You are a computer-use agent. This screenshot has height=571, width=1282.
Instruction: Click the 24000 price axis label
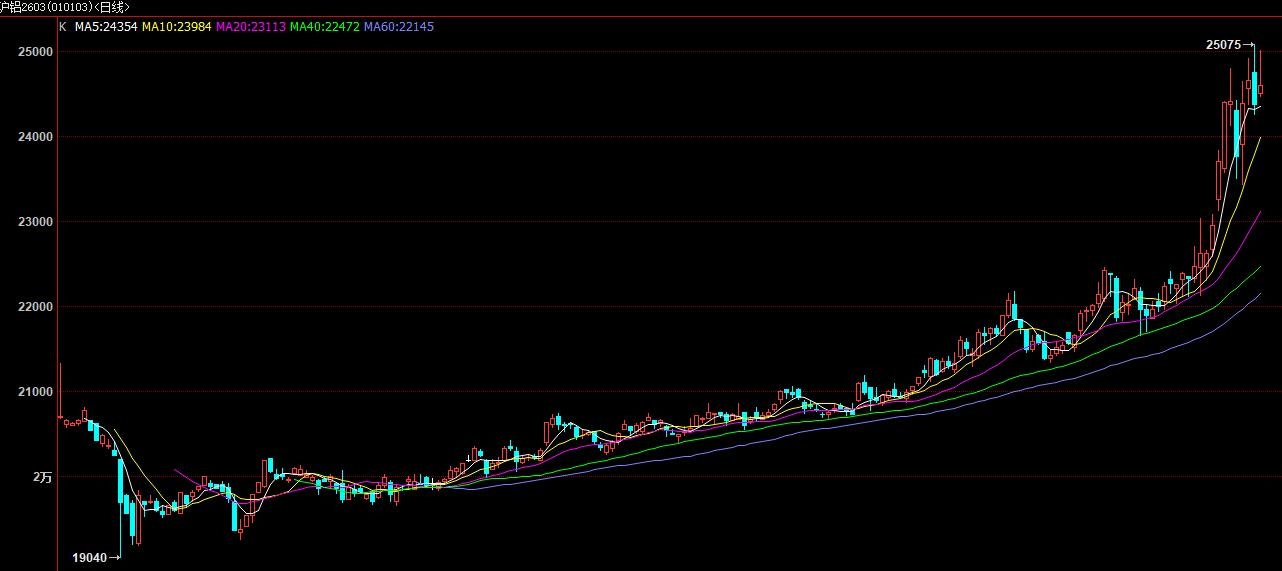coord(34,137)
